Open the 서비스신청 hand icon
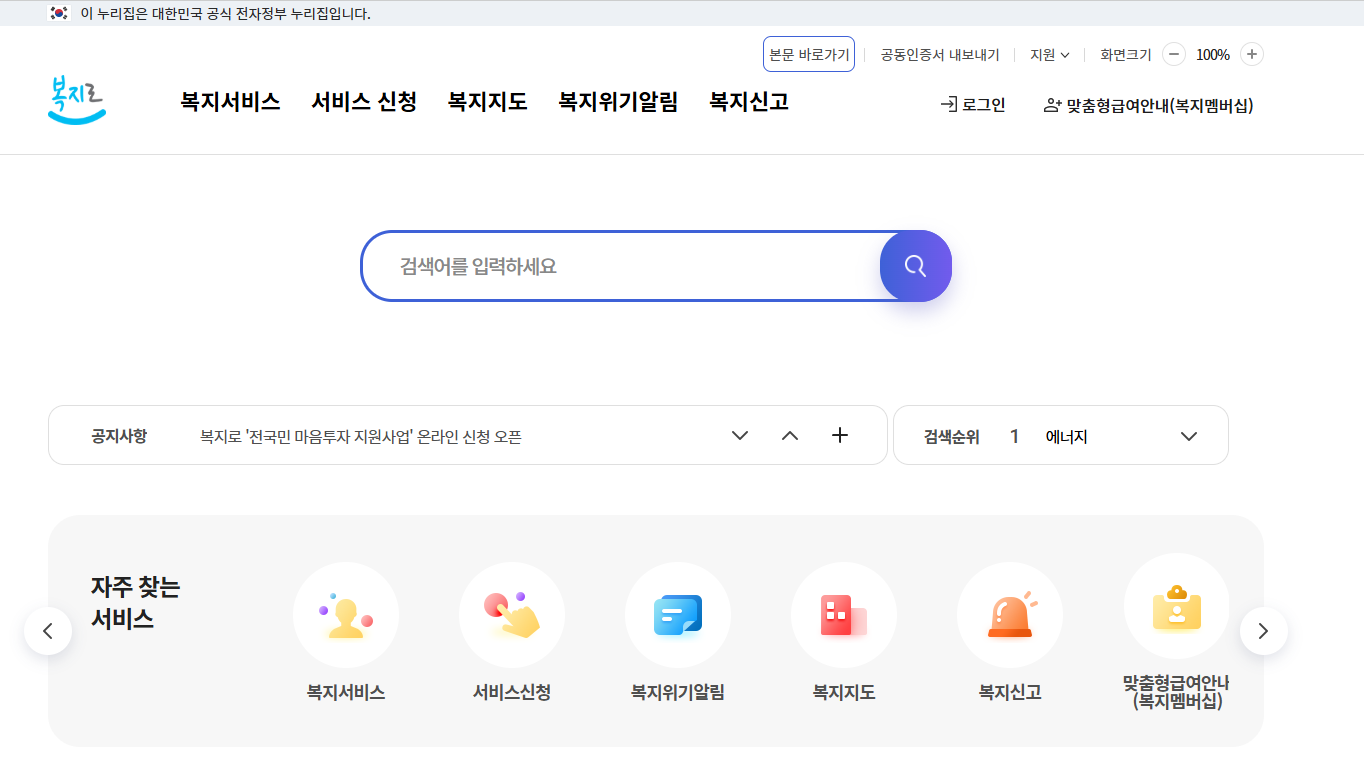This screenshot has width=1364, height=766. (512, 615)
